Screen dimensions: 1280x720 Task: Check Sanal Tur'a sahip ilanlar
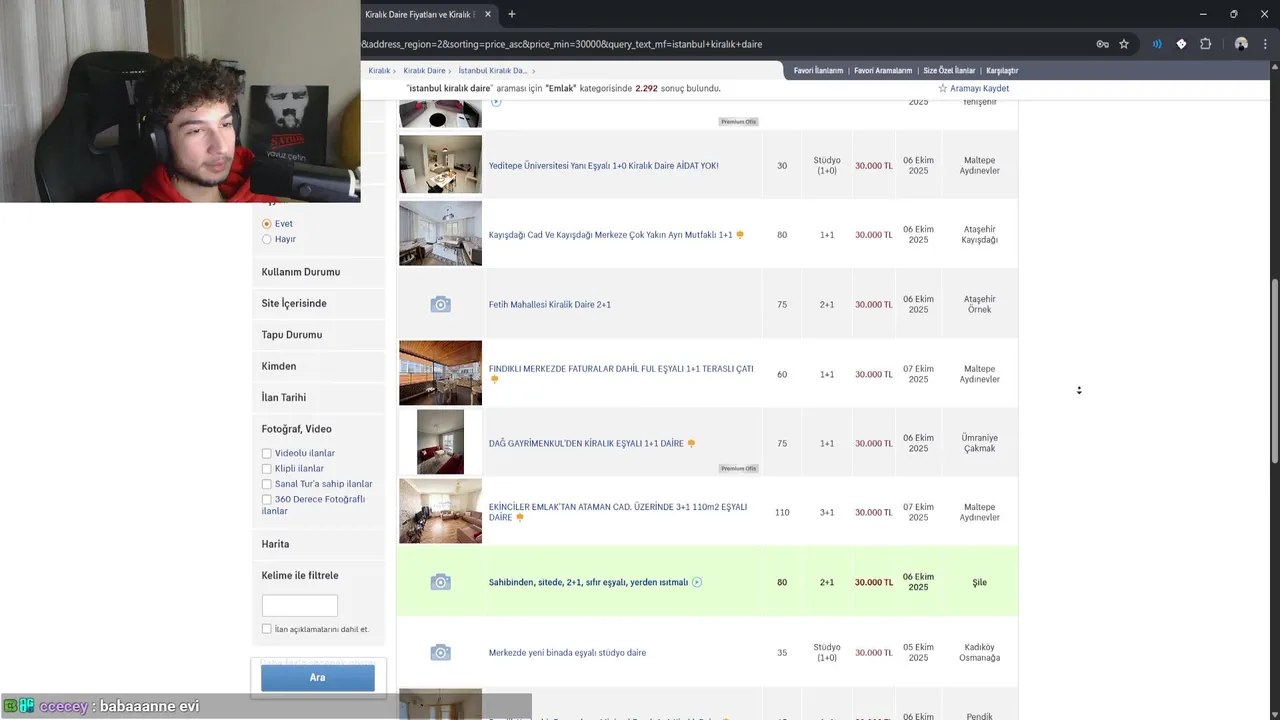click(267, 484)
